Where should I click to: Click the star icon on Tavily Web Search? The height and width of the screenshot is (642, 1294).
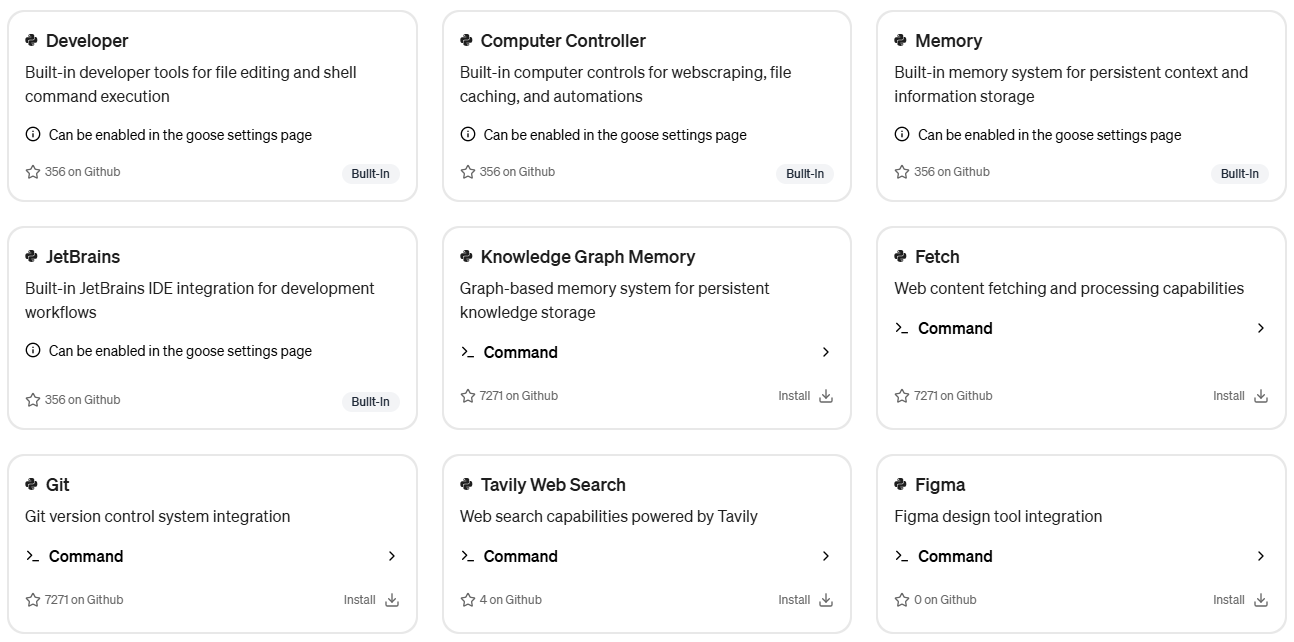(x=467, y=600)
